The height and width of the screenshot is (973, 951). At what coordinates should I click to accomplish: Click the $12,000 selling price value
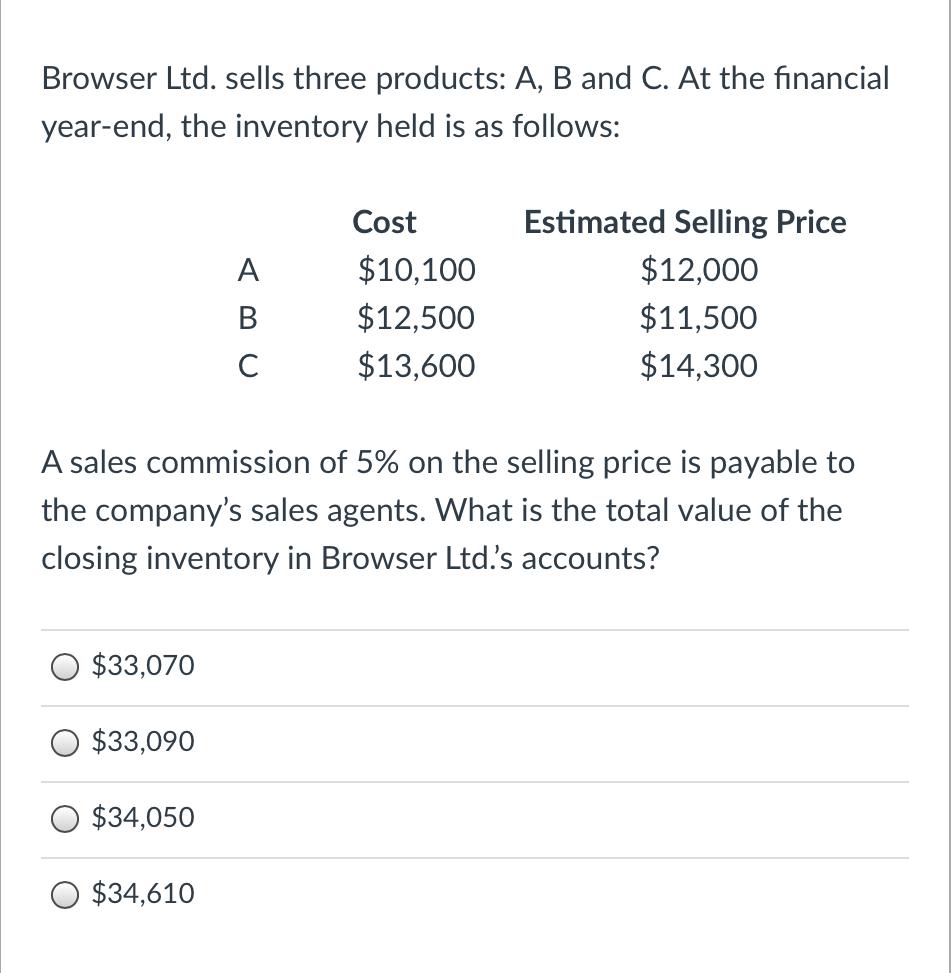[699, 270]
